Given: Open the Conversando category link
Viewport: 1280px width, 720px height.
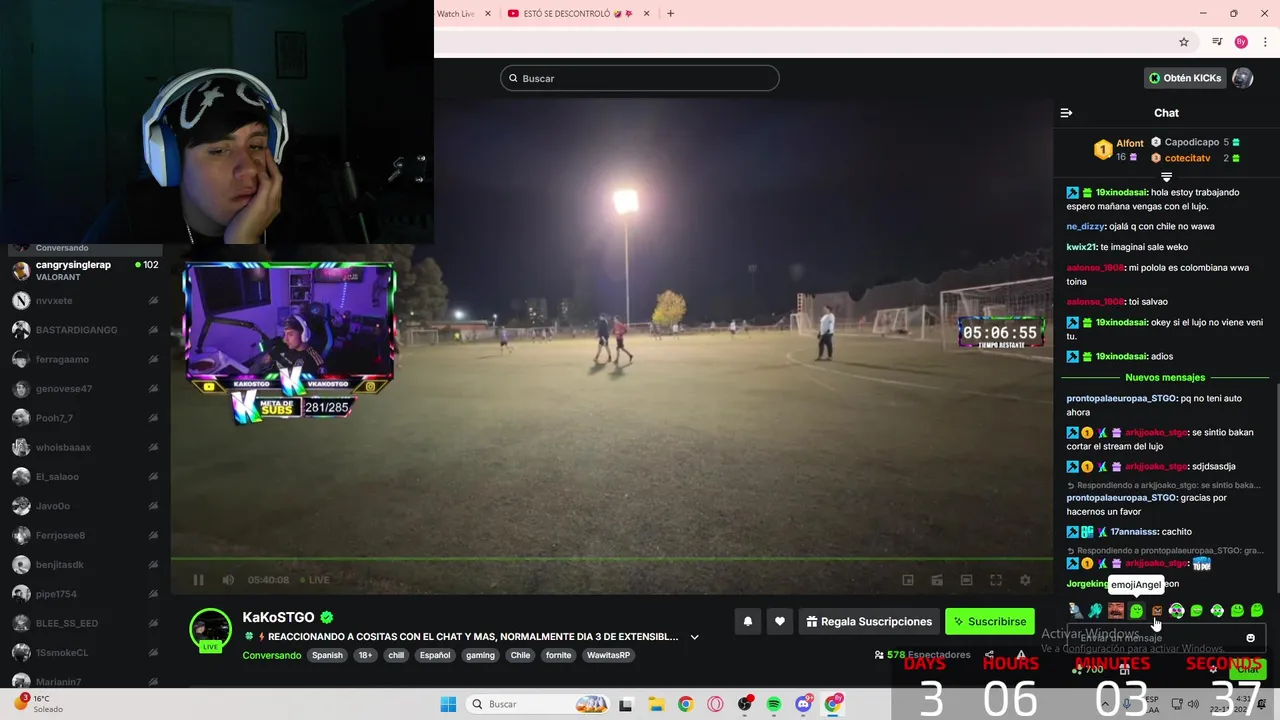Looking at the screenshot, I should tap(271, 655).
